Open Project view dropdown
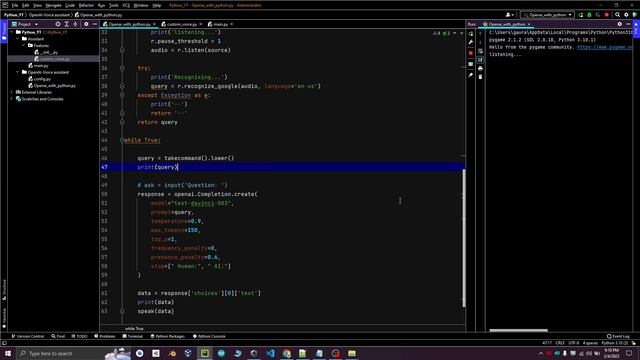 pyautogui.click(x=25, y=24)
